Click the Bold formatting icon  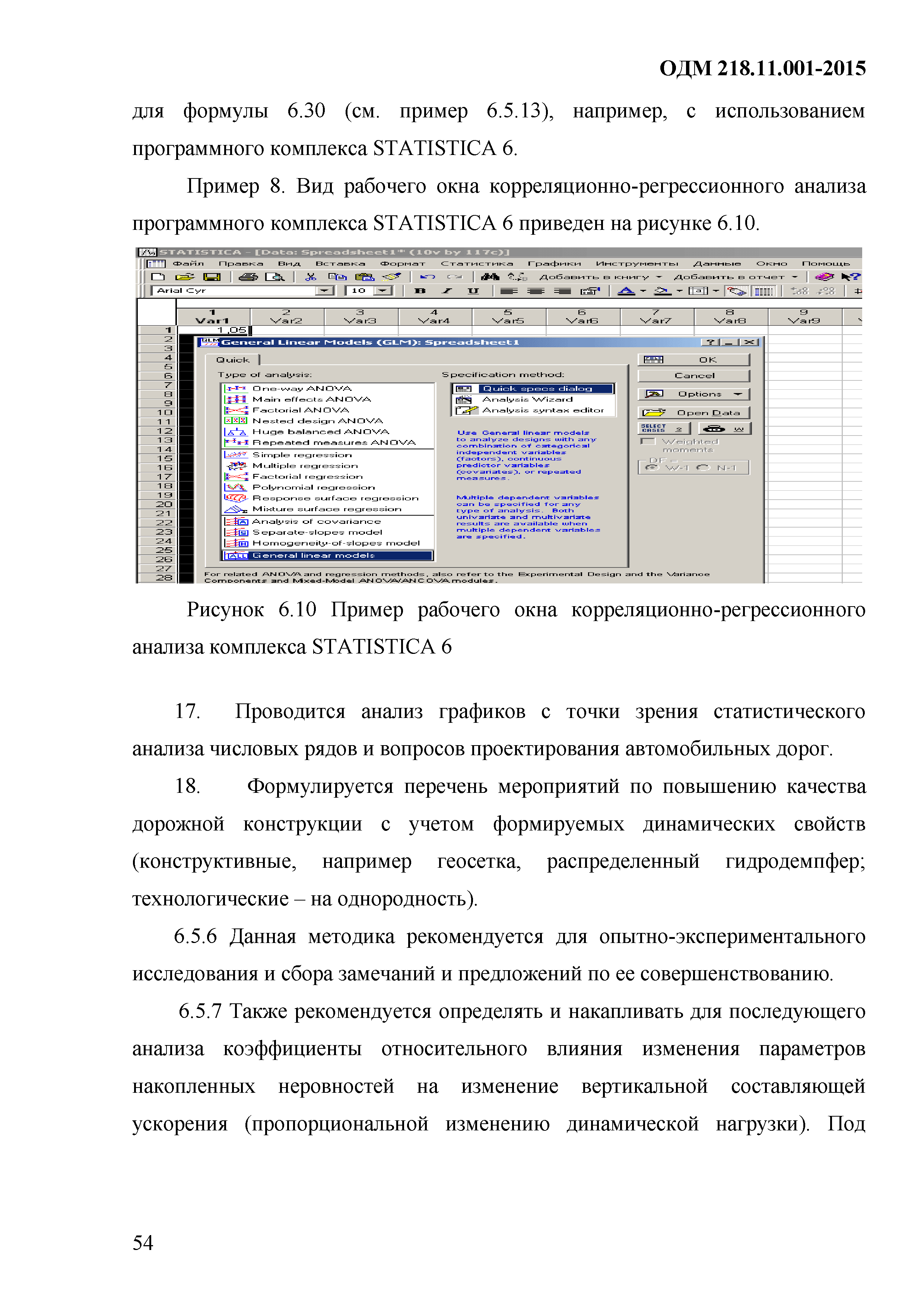pos(420,291)
